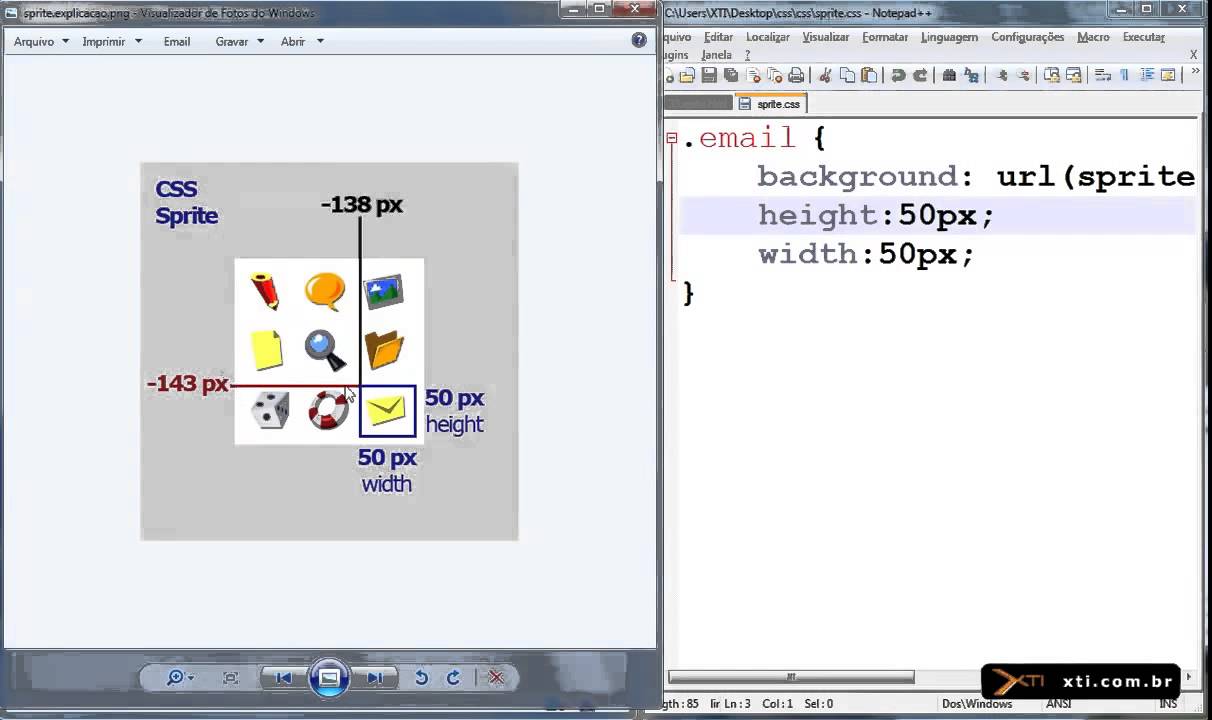The height and width of the screenshot is (720, 1212).
Task: Click the Photo Viewer help icon
Action: 639,41
